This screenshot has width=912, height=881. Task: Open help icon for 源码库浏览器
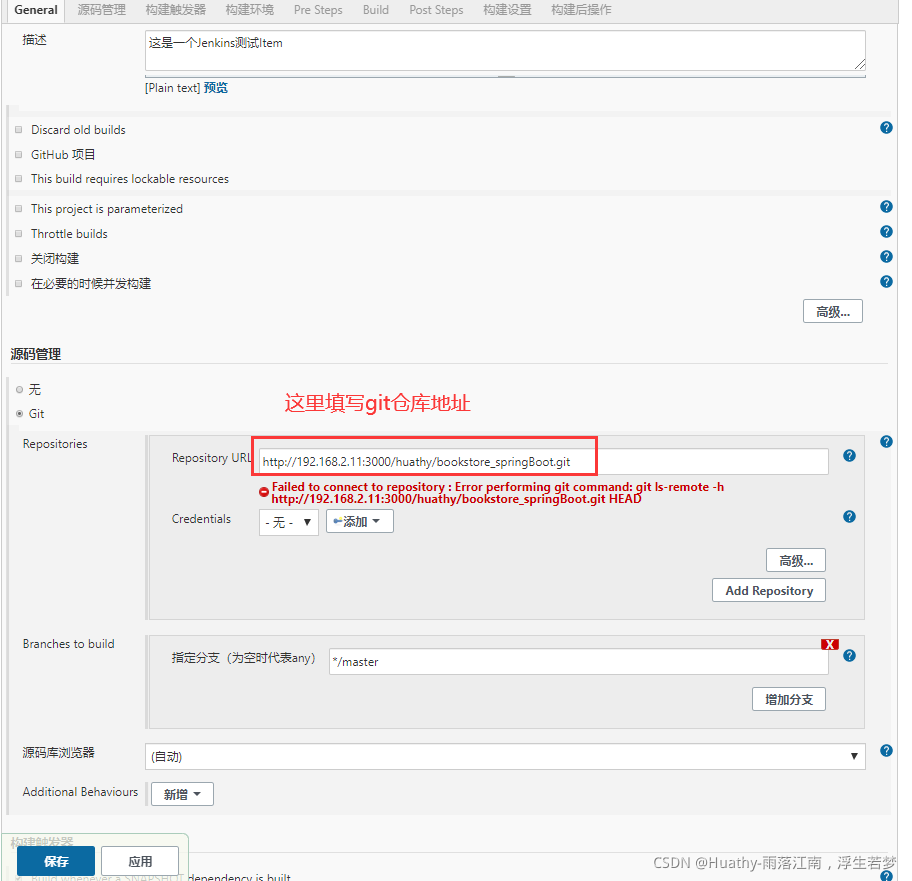(886, 750)
